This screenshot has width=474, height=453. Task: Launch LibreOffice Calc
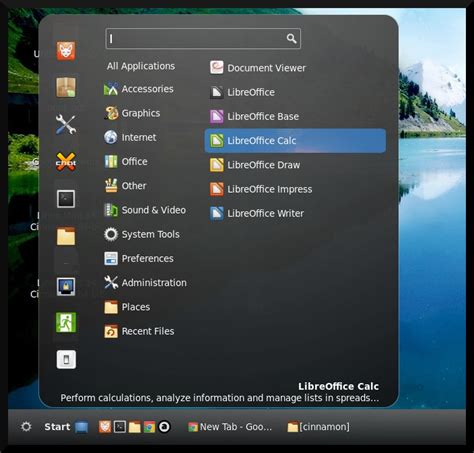[295, 141]
